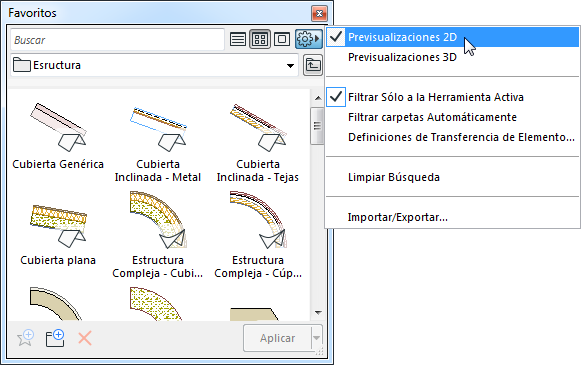This screenshot has height=366, width=582.
Task: Click the Buscar search field
Action: (x=117, y=40)
